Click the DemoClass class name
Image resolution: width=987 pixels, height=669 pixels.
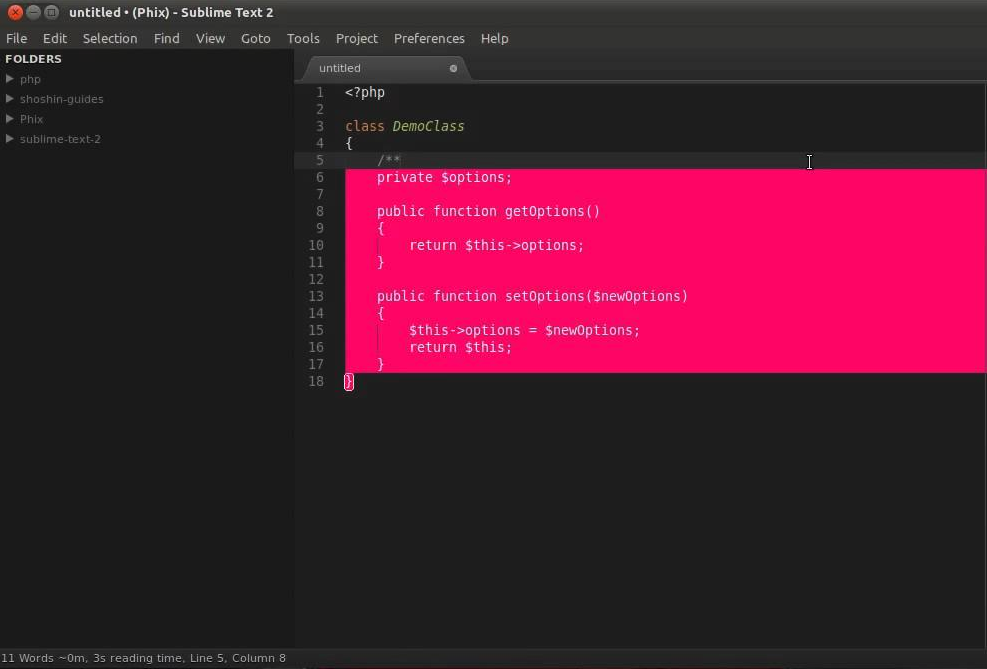click(x=429, y=126)
